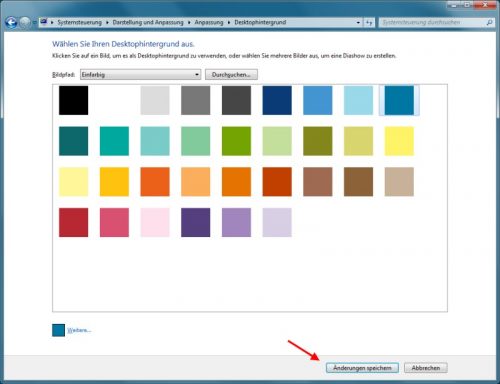Select the bright turquoise swatch
The width and height of the screenshot is (500, 384).
pos(114,141)
